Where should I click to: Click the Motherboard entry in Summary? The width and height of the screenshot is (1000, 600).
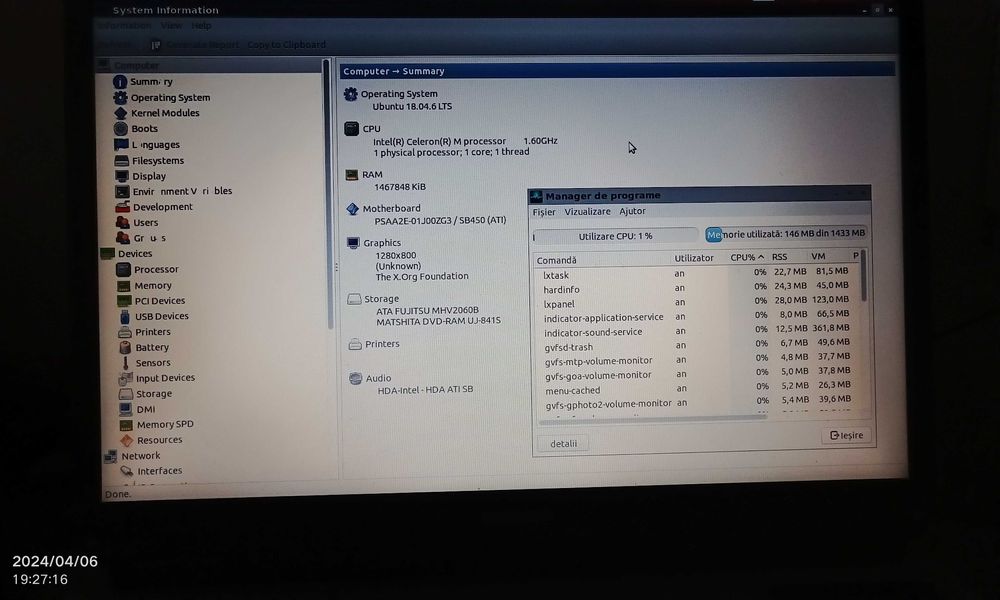click(392, 209)
